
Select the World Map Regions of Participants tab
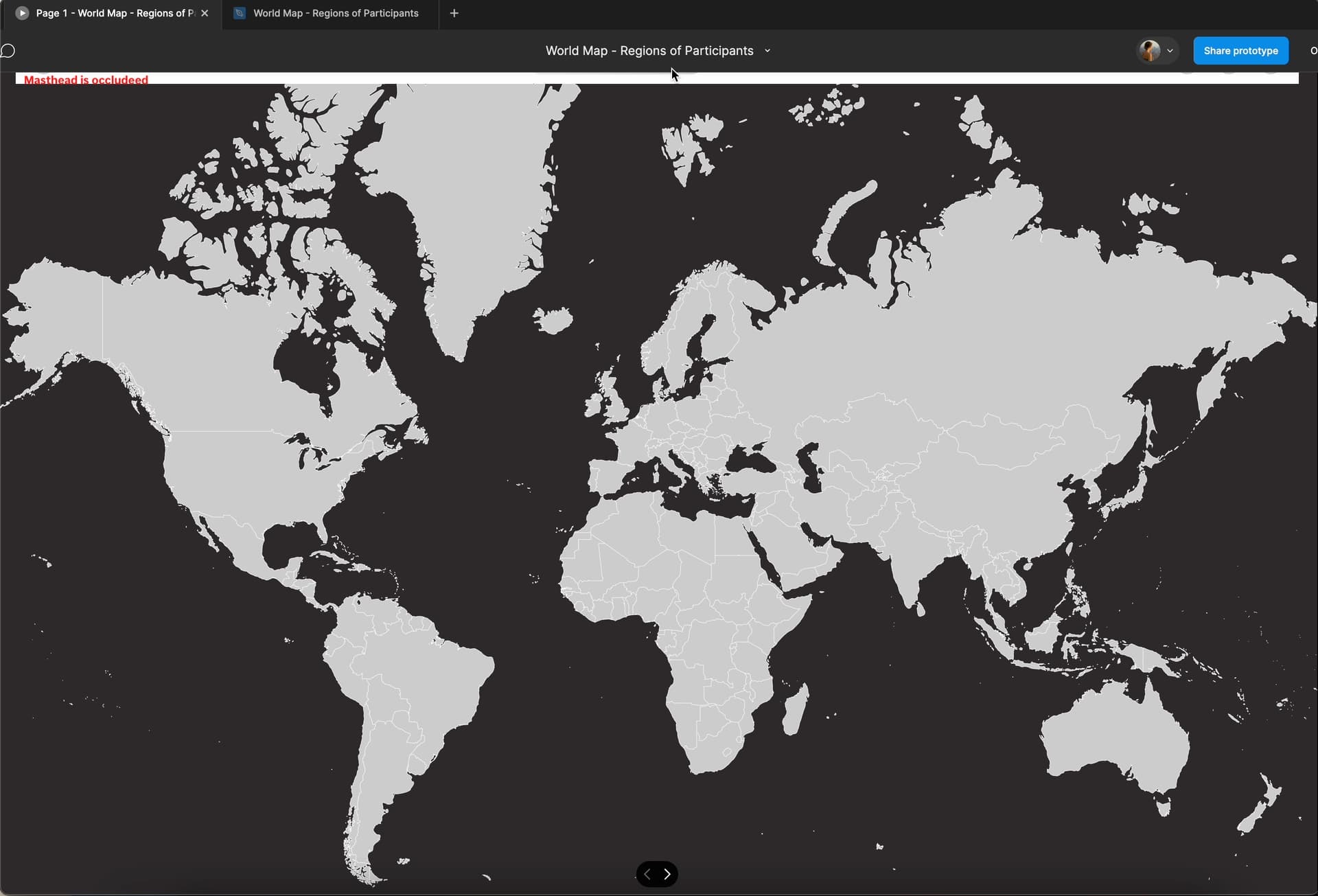click(335, 14)
